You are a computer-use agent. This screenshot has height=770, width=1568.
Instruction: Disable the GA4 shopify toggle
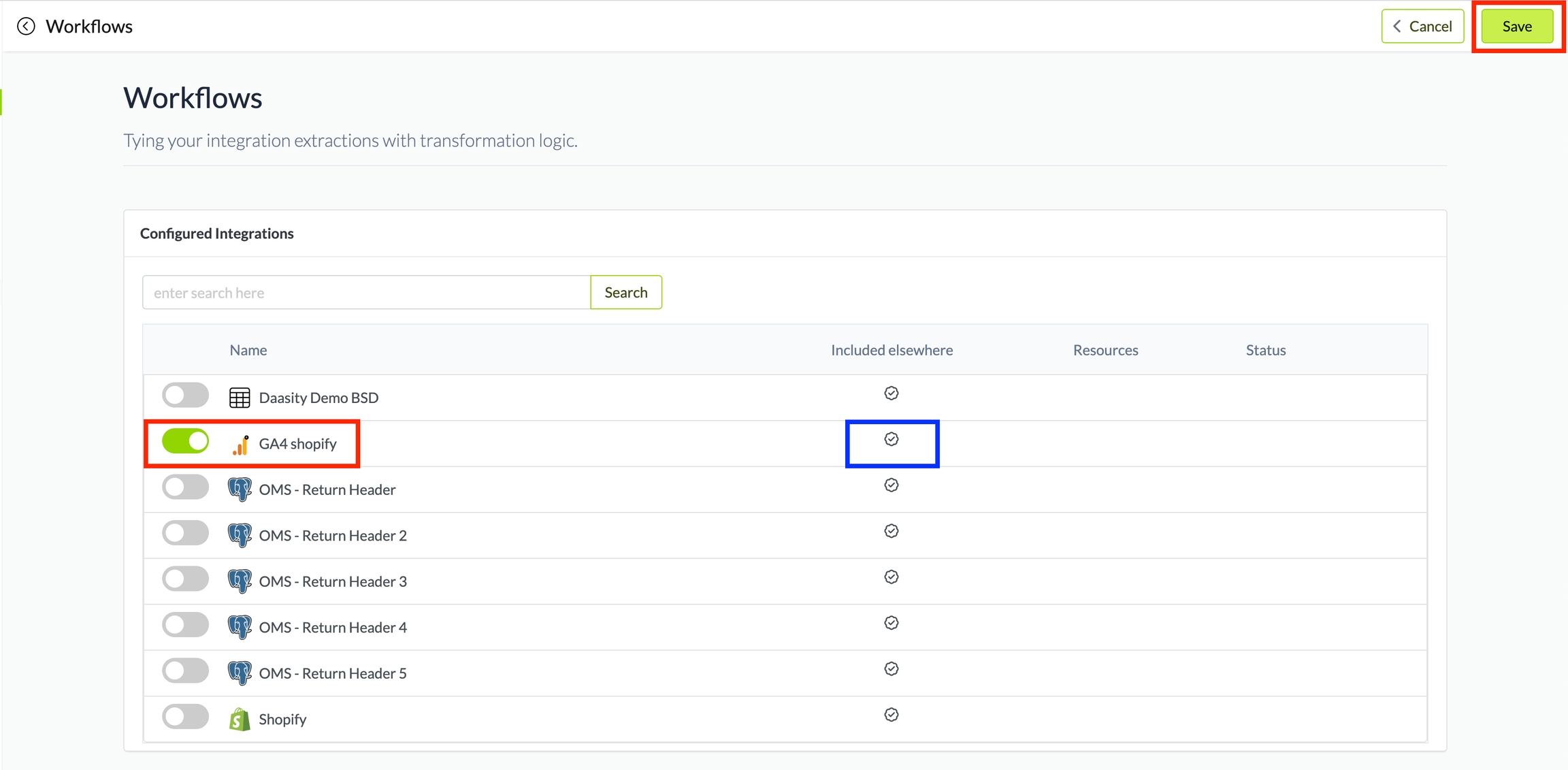pos(186,441)
